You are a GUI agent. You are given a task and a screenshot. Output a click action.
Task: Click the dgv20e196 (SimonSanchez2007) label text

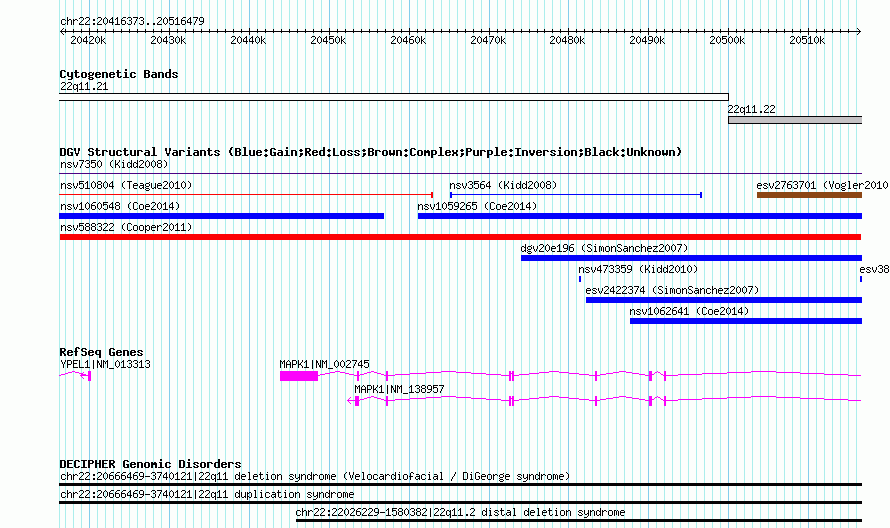pos(604,248)
